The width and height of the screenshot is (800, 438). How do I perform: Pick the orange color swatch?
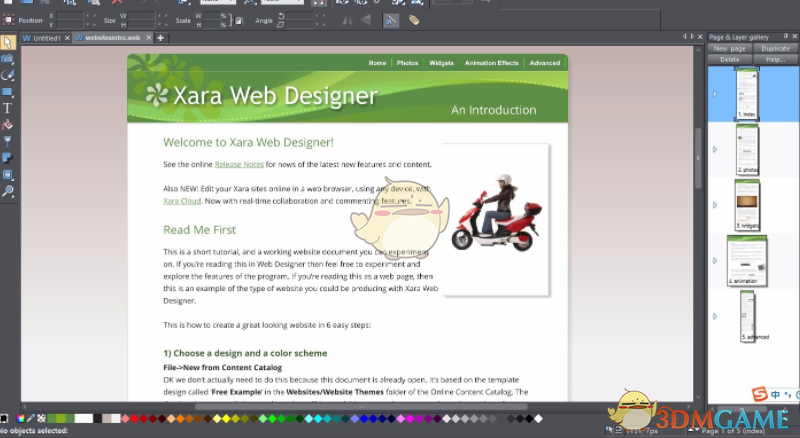(x=181, y=419)
